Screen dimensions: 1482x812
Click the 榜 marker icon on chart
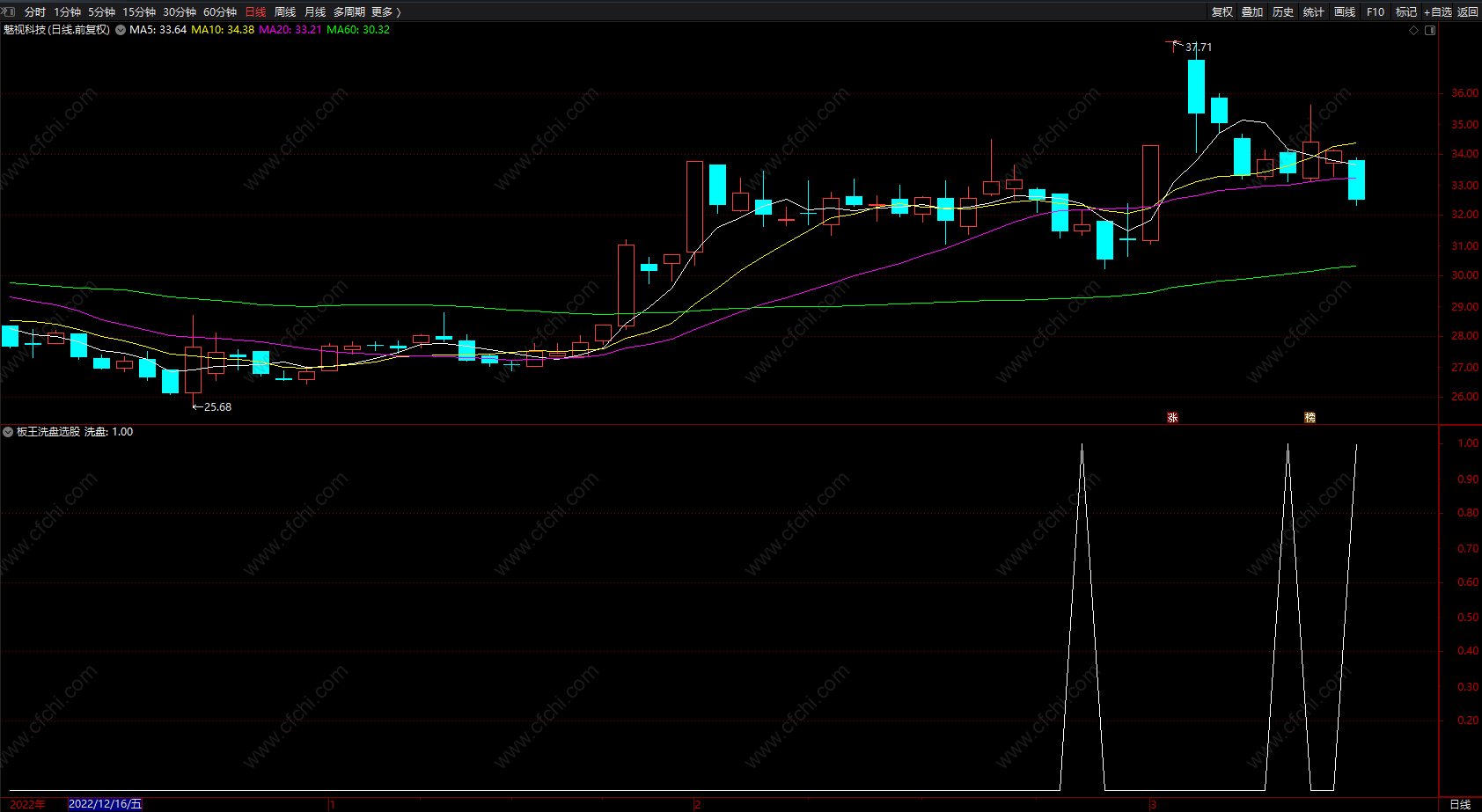click(x=1310, y=418)
